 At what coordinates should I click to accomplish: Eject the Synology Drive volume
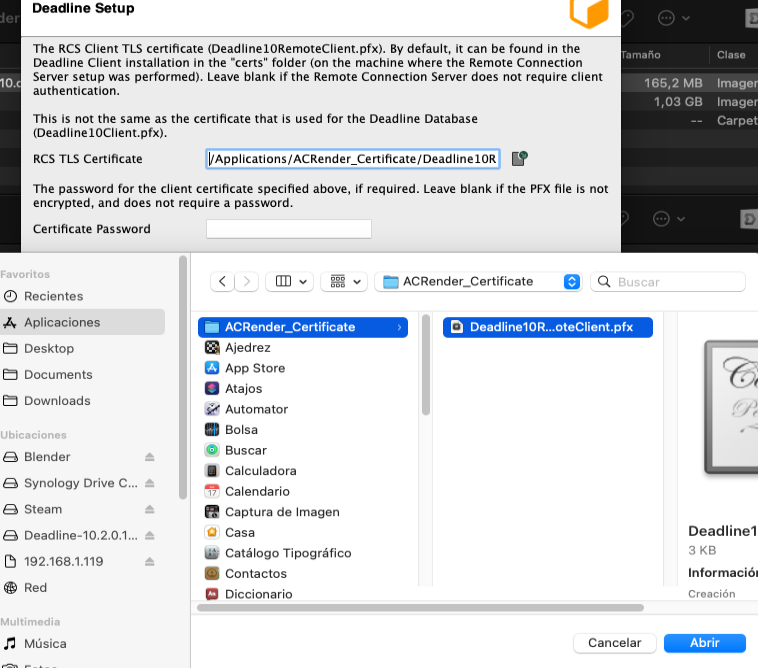(149, 483)
